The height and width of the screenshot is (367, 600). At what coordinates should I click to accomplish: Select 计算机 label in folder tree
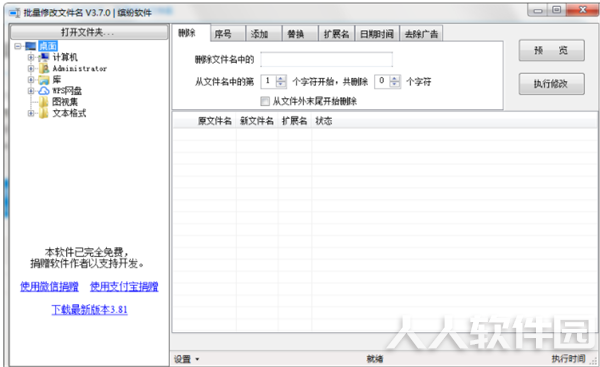click(65, 57)
